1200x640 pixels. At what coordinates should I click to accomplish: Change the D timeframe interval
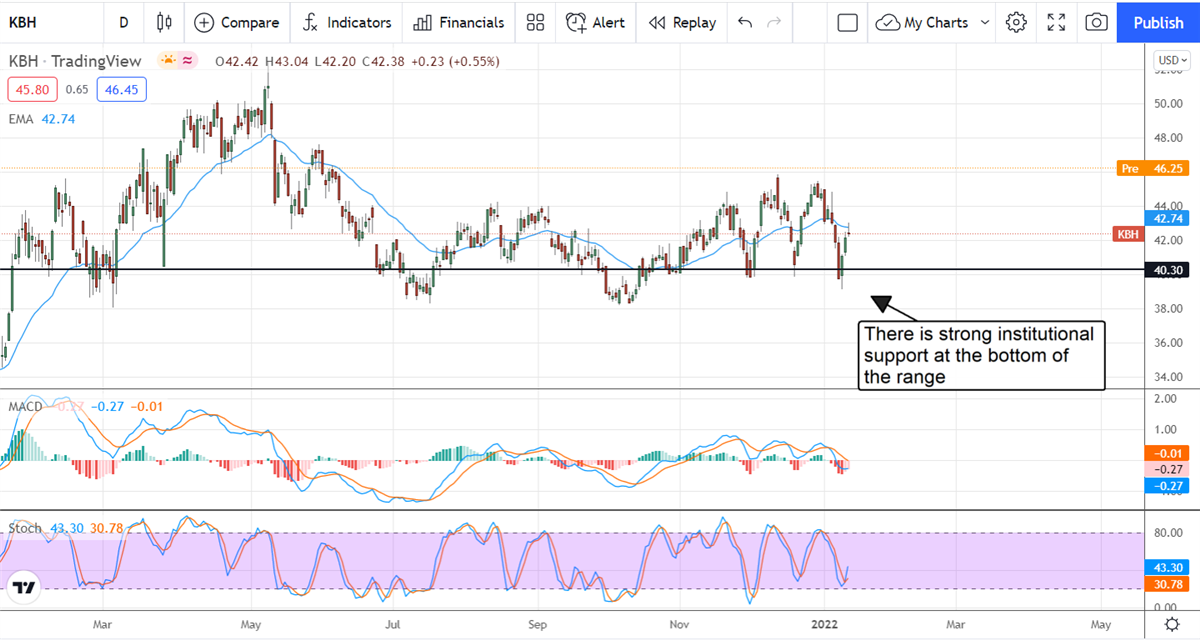[123, 22]
